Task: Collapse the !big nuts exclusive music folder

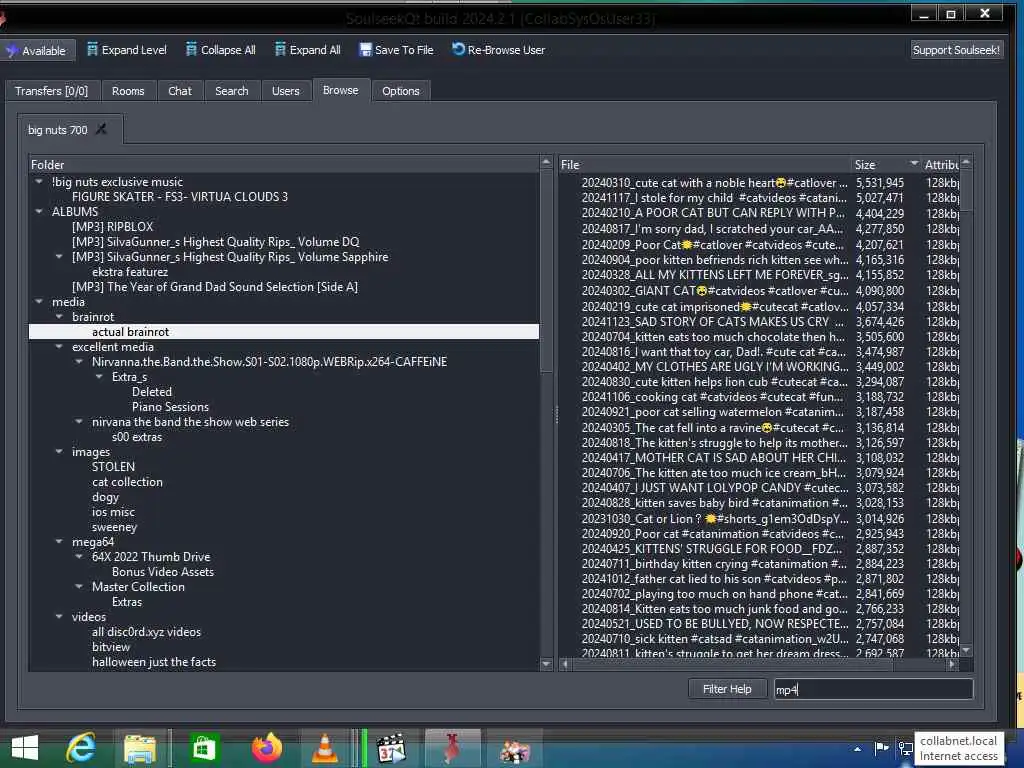Action: tap(39, 182)
